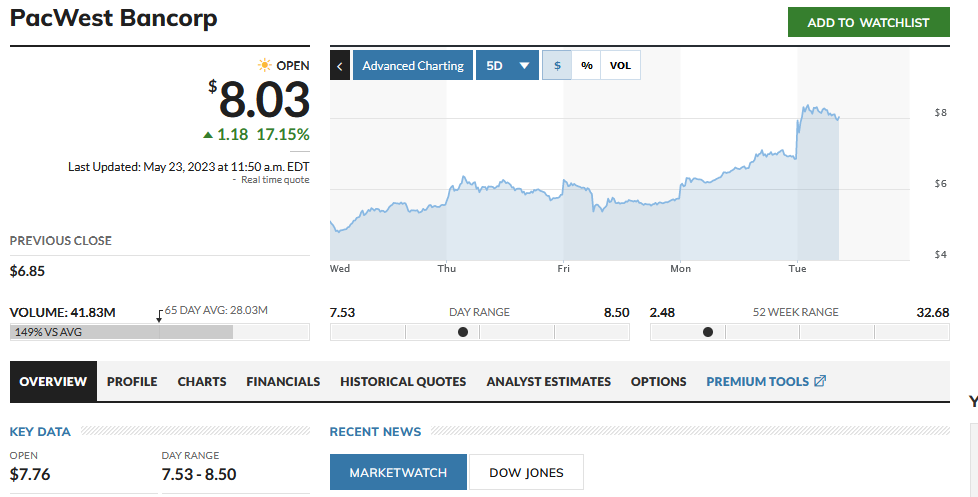Click the OPEN market status text
This screenshot has height=497, width=978.
click(x=293, y=65)
